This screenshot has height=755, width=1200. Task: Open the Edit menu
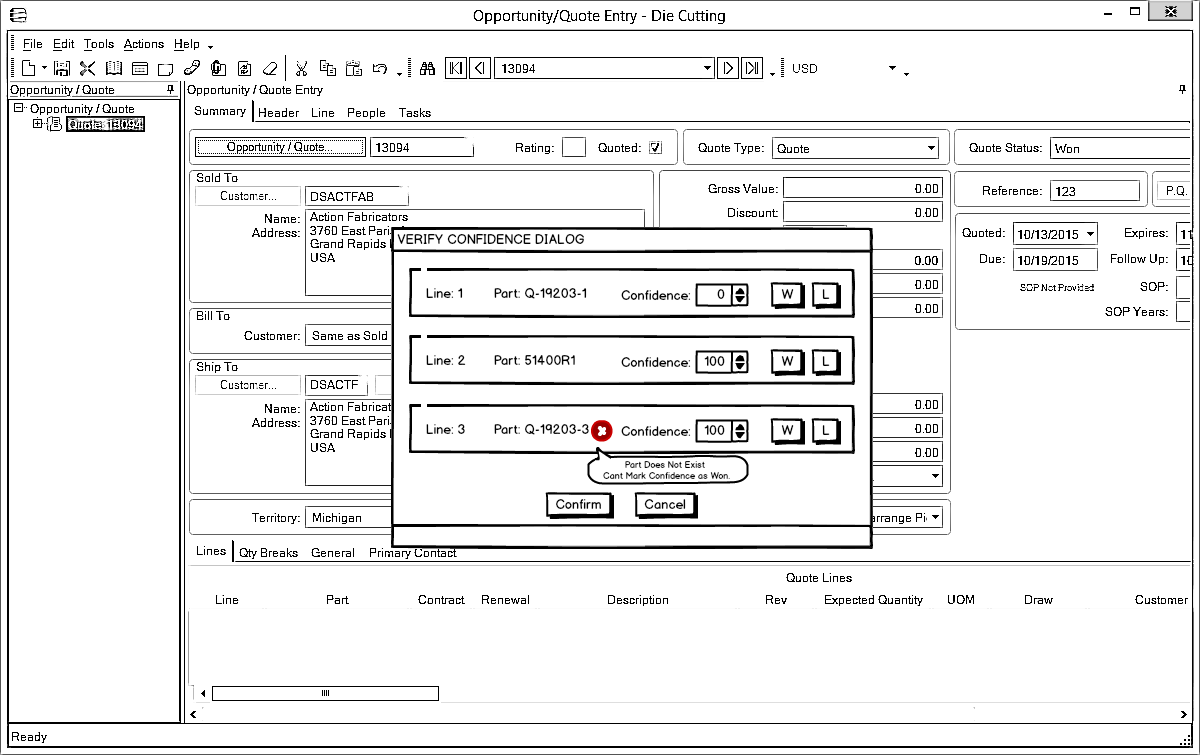coord(64,44)
